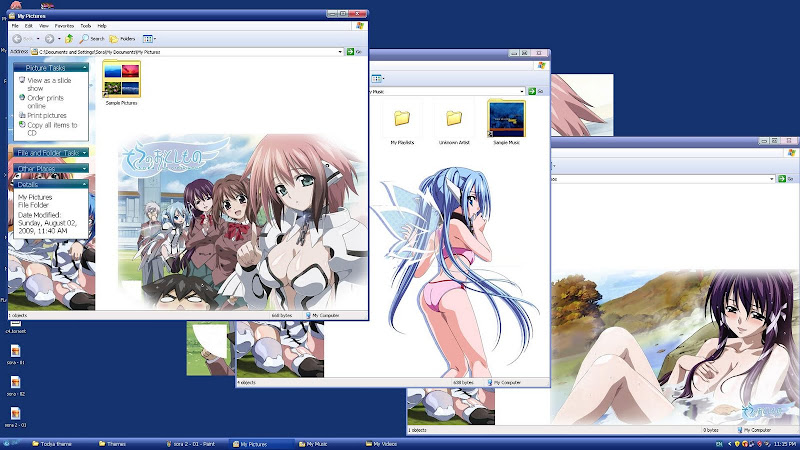
Task: Expand the My Pictures address bar dropdown
Action: [x=340, y=52]
